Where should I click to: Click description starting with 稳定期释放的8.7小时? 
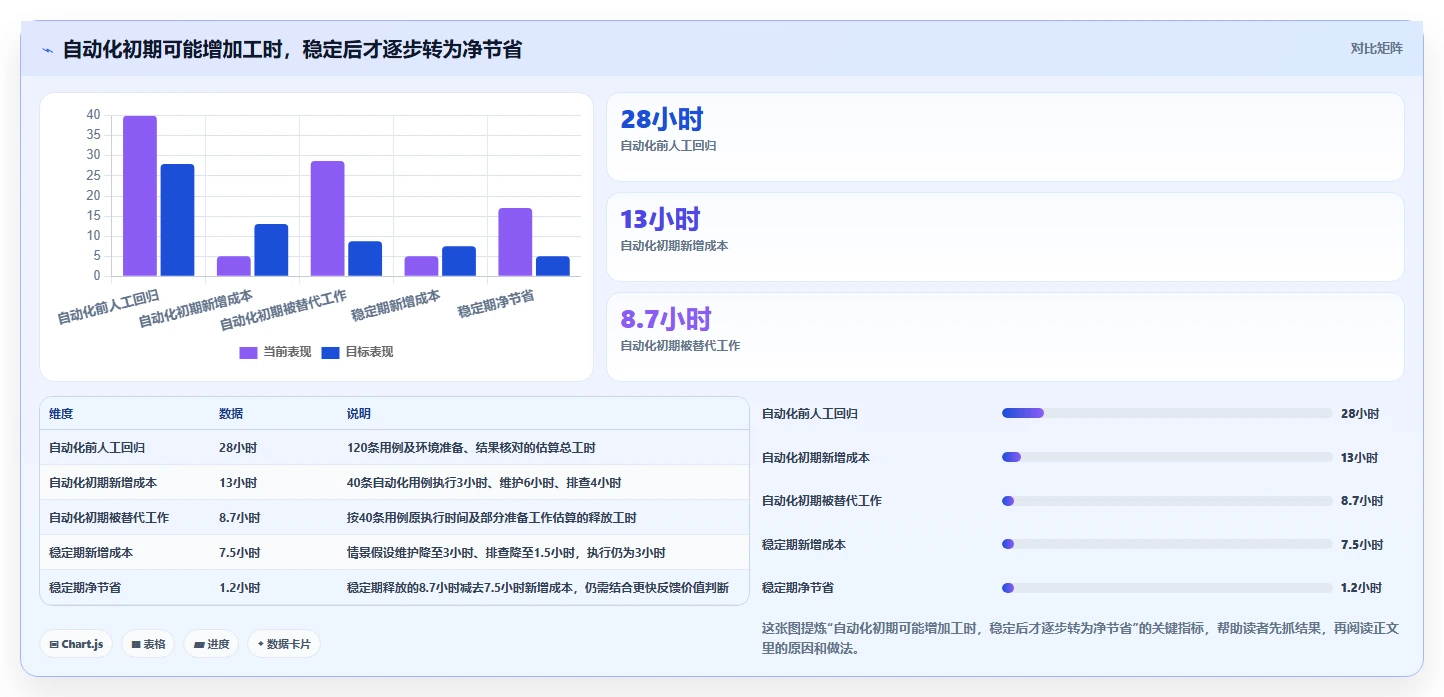point(538,588)
